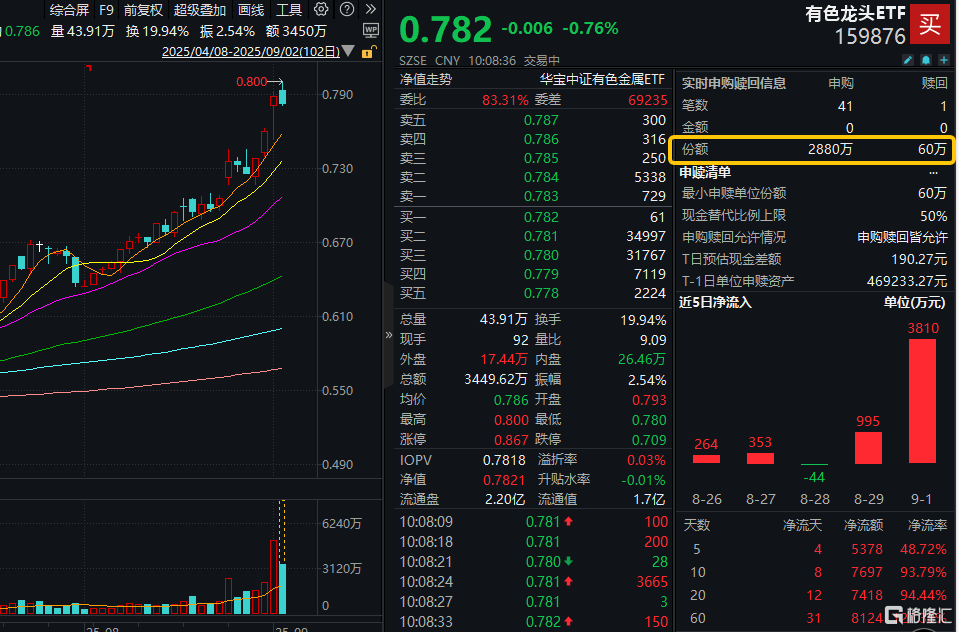Click the 9-1 net inflow bar 3810
The width and height of the screenshot is (959, 632).
(922, 401)
